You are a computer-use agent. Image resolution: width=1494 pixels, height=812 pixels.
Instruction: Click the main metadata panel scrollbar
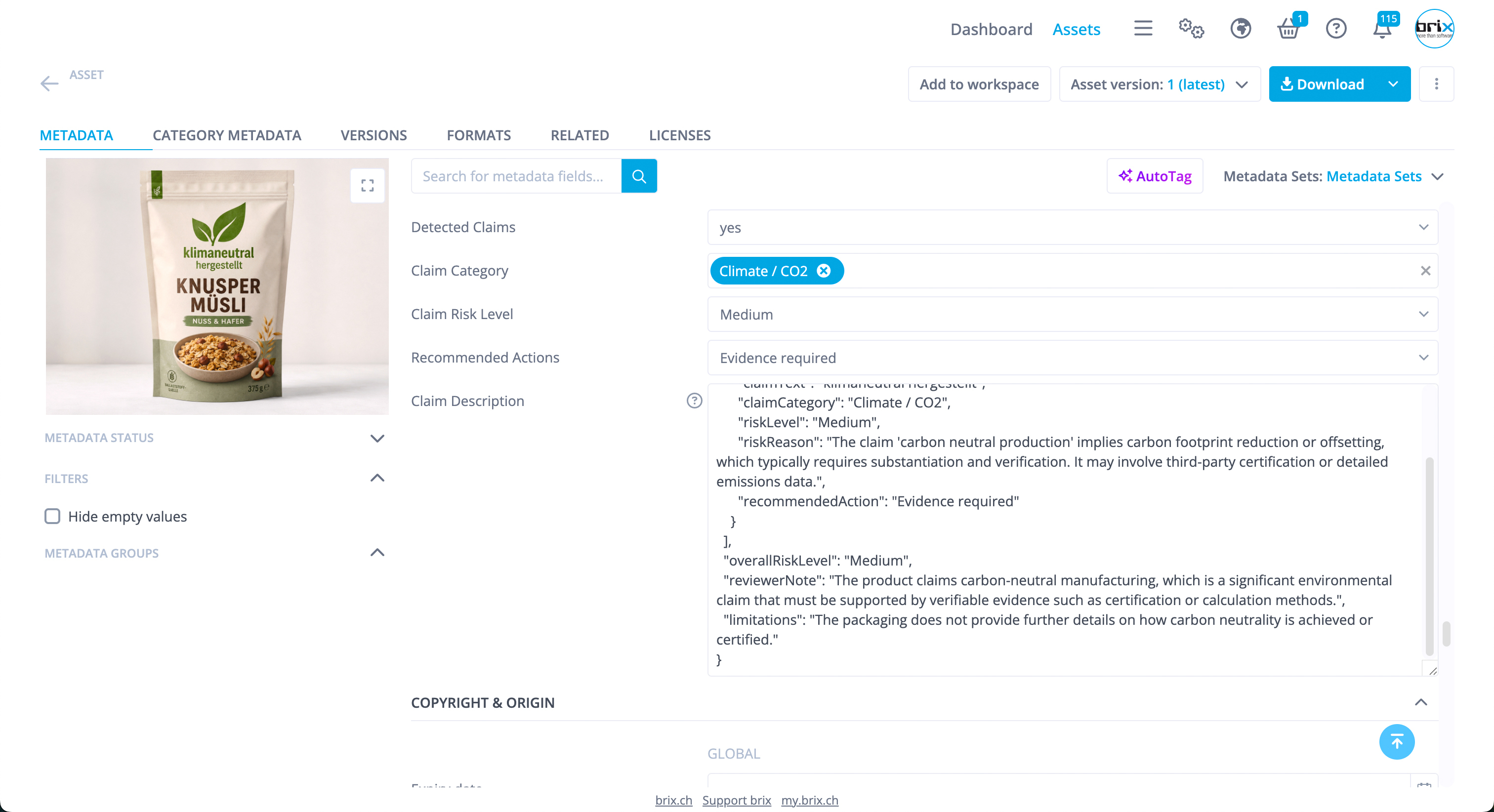pyautogui.click(x=1447, y=634)
